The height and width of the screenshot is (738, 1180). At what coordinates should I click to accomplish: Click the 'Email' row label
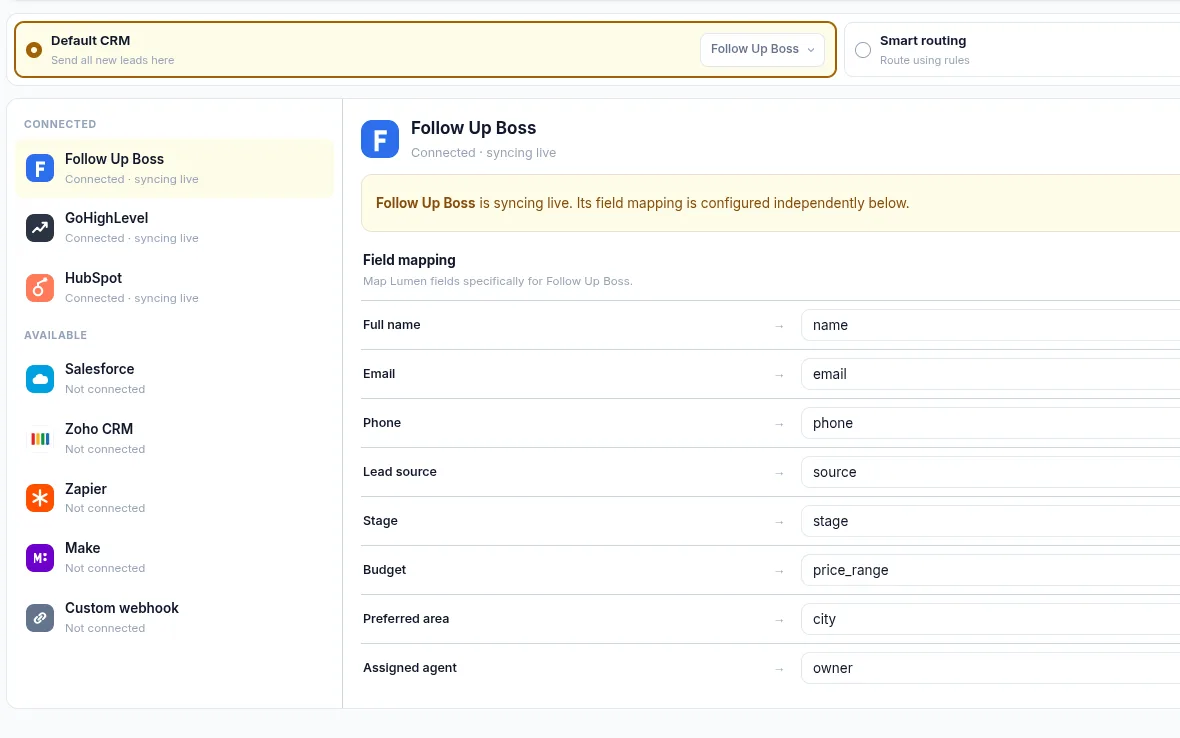(379, 374)
